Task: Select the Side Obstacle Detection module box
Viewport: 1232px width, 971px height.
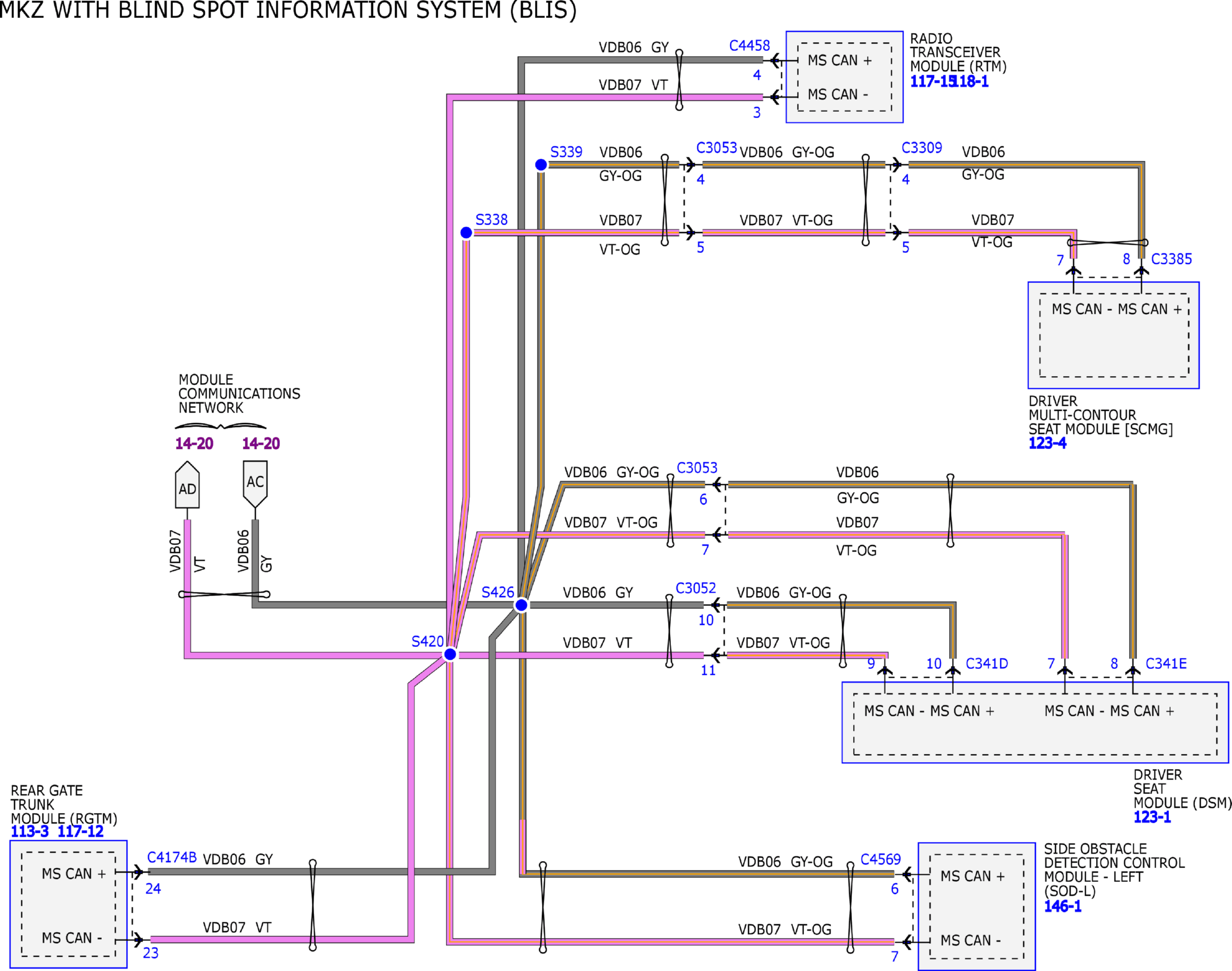Action: click(x=977, y=906)
